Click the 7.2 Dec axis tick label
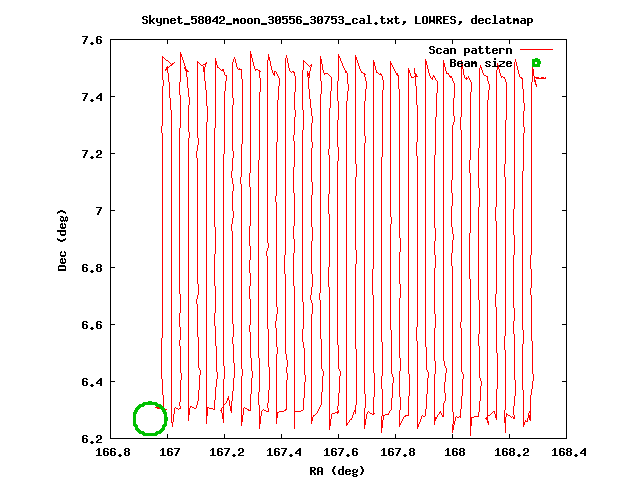Viewport: 640px width, 480px height. point(91,154)
